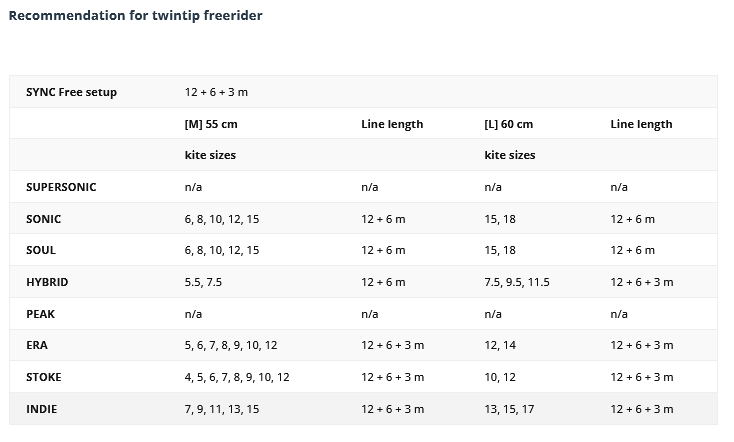Image resolution: width=734 pixels, height=442 pixels.
Task: Select the '7, 9, 11, 13, 15' cell
Action: pos(222,409)
